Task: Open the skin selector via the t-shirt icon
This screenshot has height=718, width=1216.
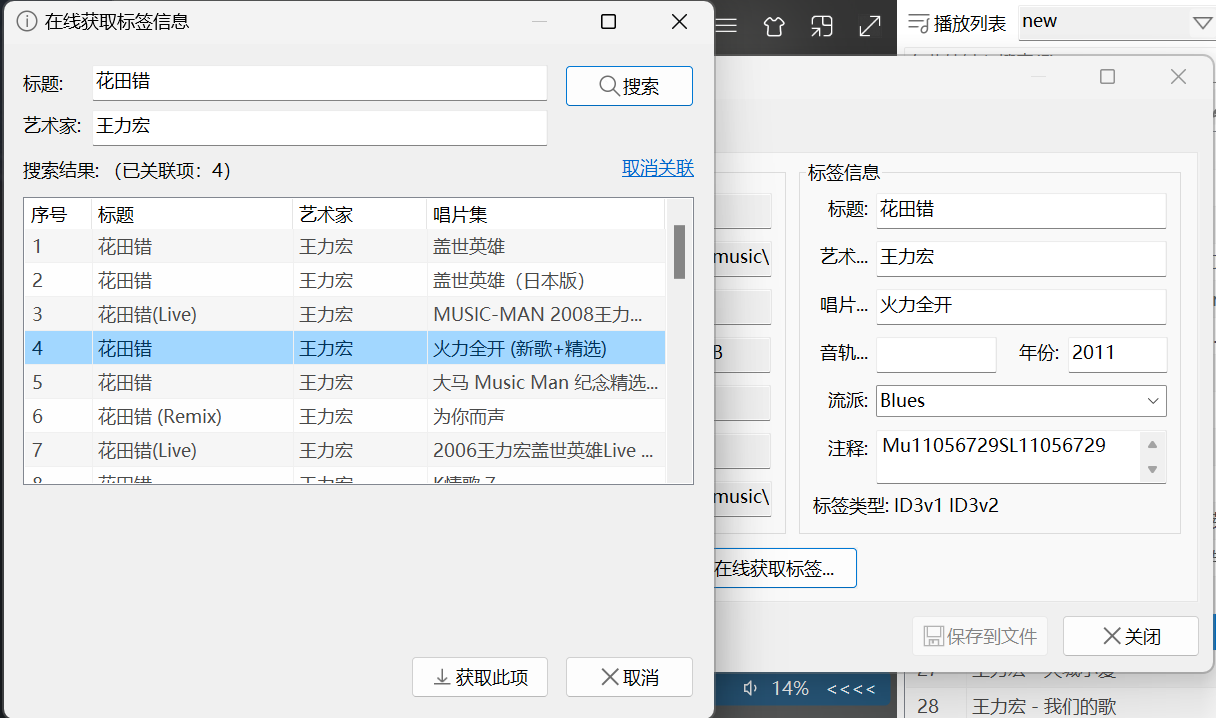Action: 774,26
